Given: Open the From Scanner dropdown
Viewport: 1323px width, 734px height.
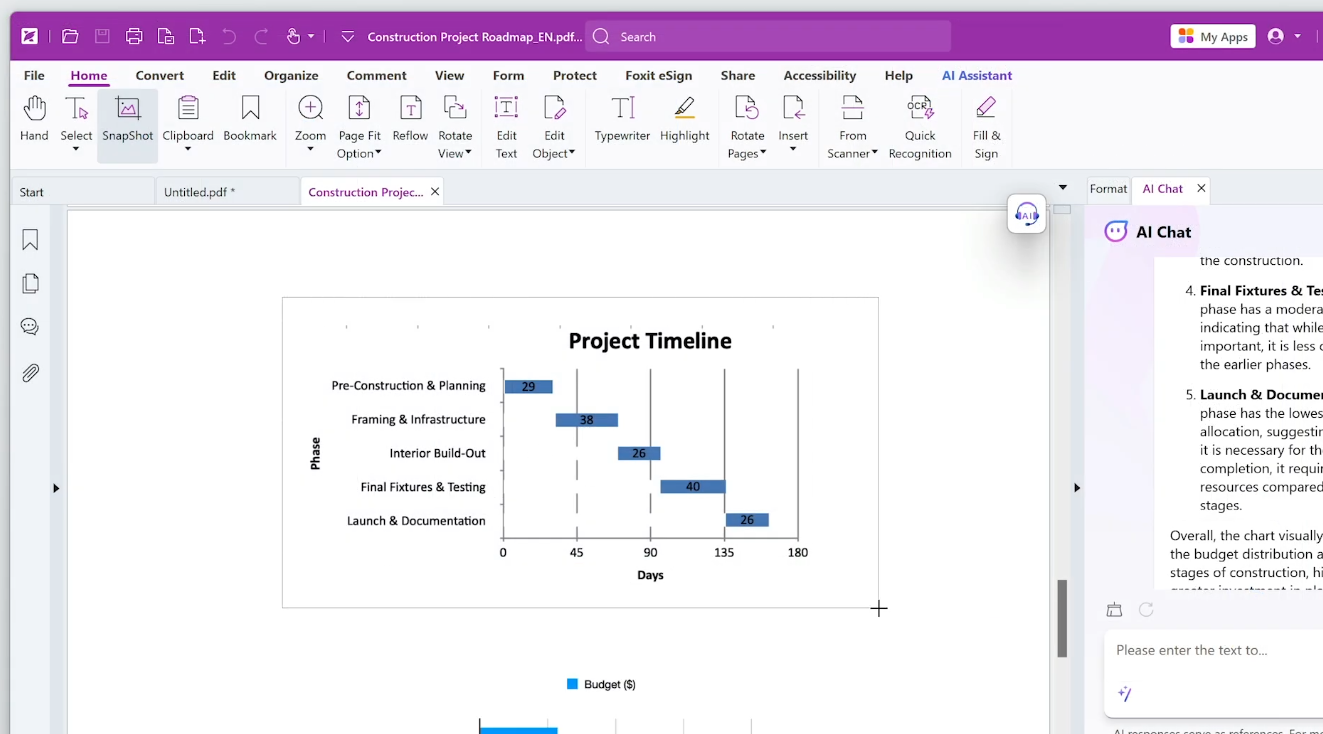Looking at the screenshot, I should pyautogui.click(x=853, y=127).
